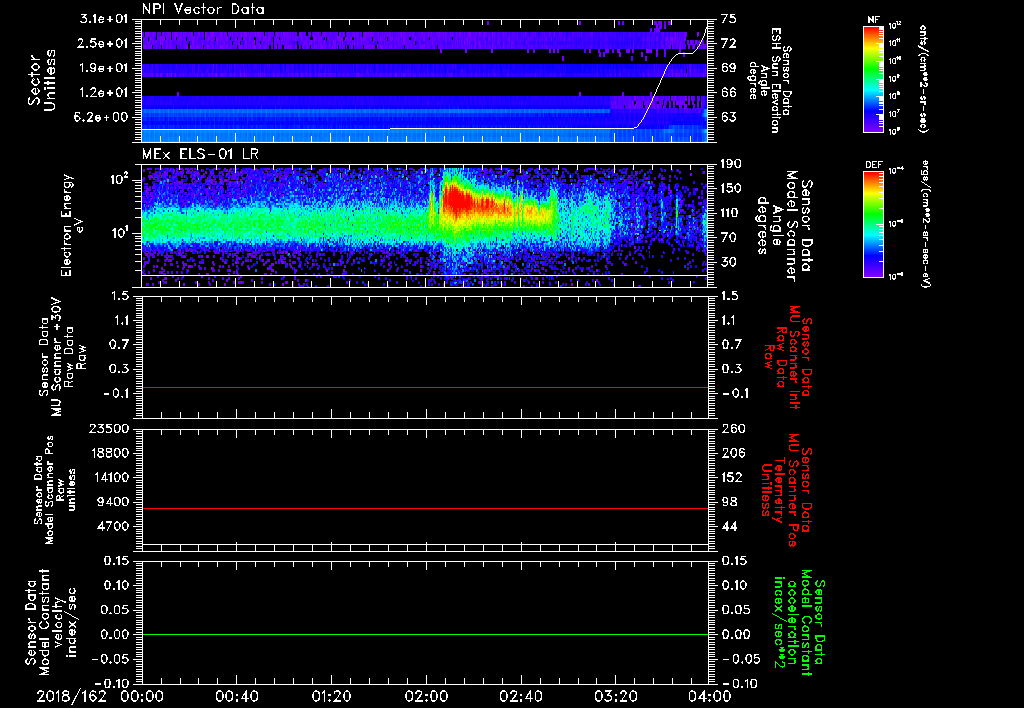Click the "4700" axis tick label
The image size is (1024, 708).
[x=113, y=526]
